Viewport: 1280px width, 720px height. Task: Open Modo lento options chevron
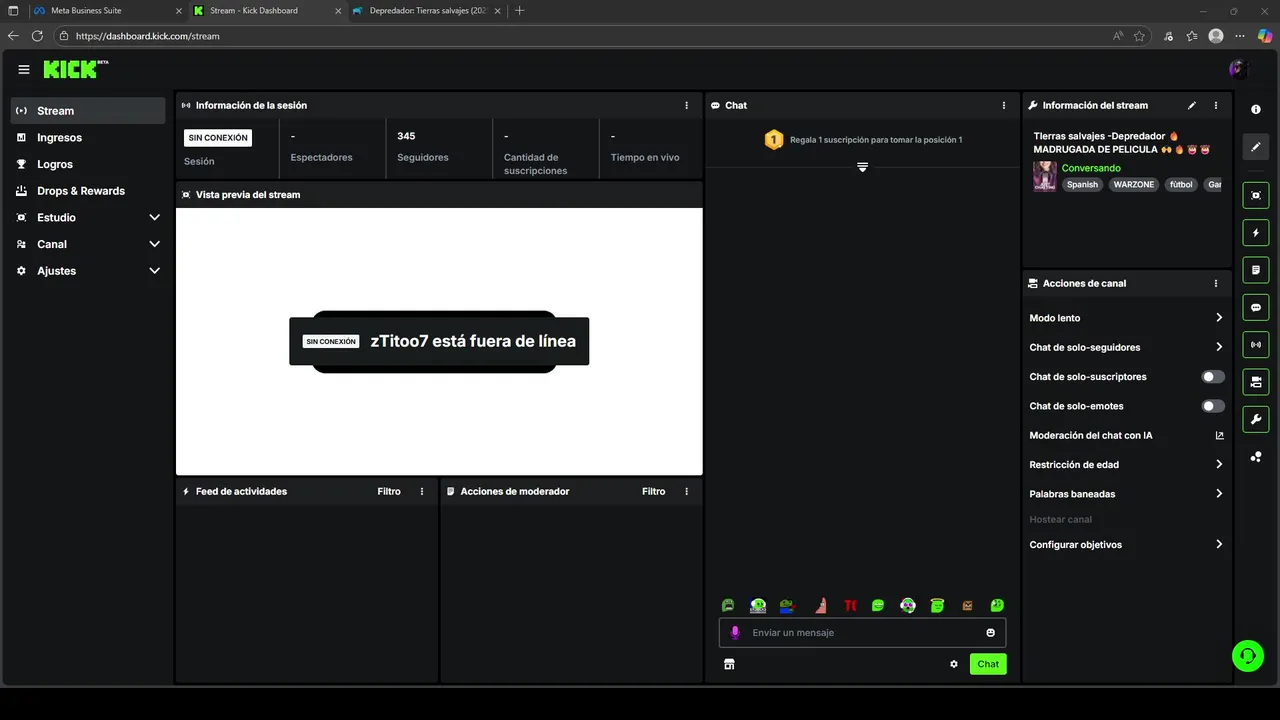tap(1219, 318)
